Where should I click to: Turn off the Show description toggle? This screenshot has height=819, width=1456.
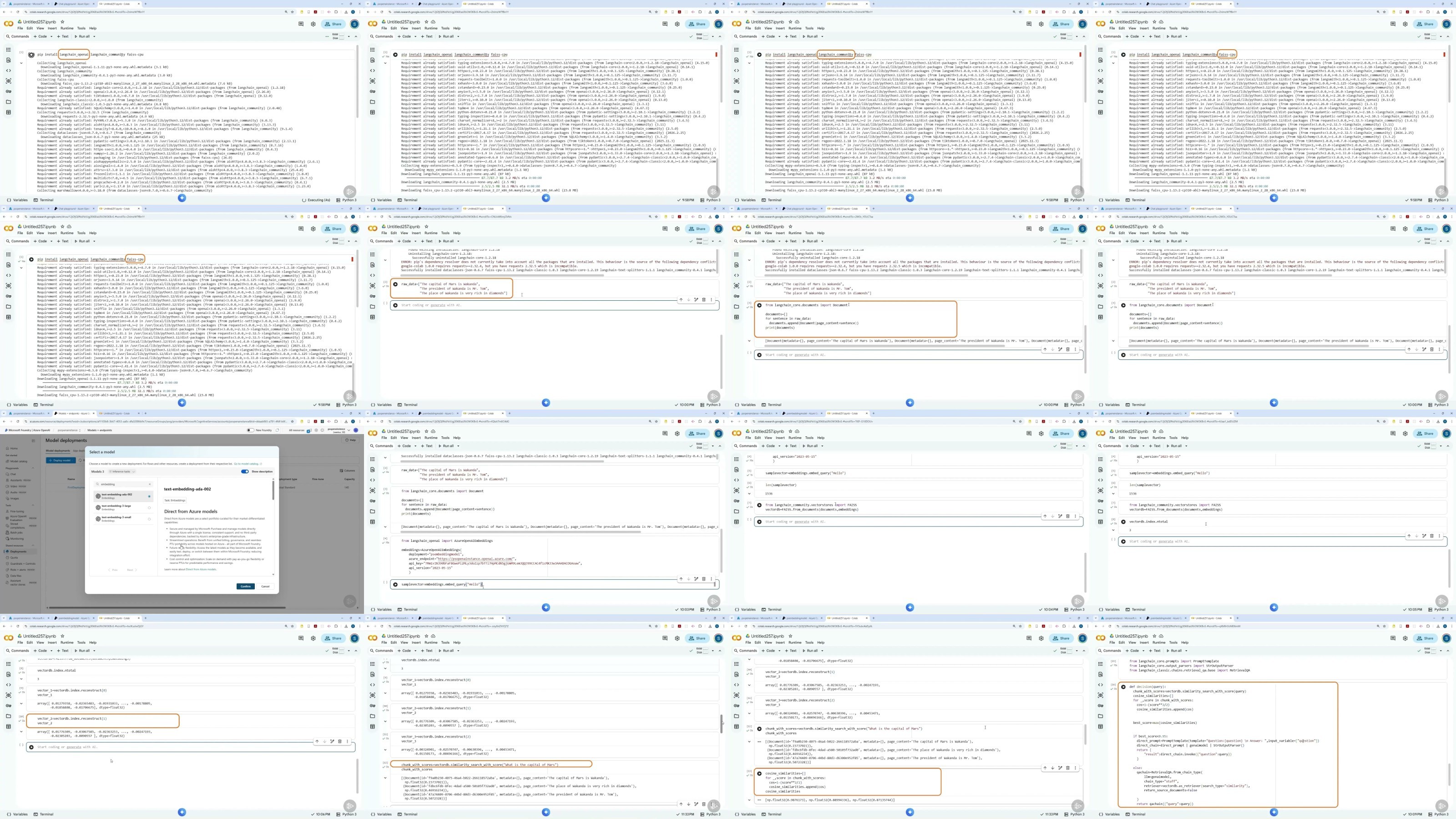(245, 471)
